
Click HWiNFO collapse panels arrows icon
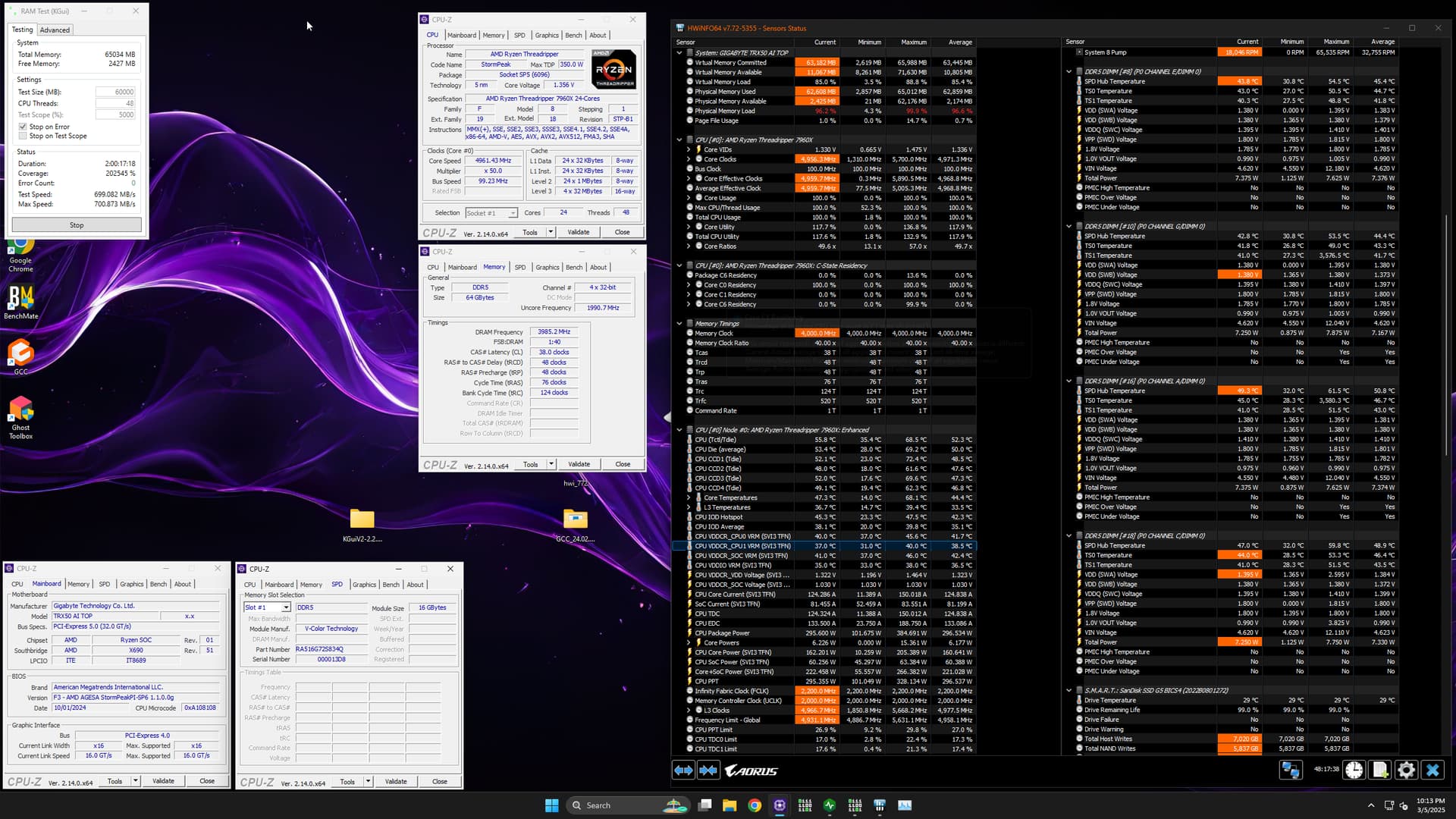708,770
